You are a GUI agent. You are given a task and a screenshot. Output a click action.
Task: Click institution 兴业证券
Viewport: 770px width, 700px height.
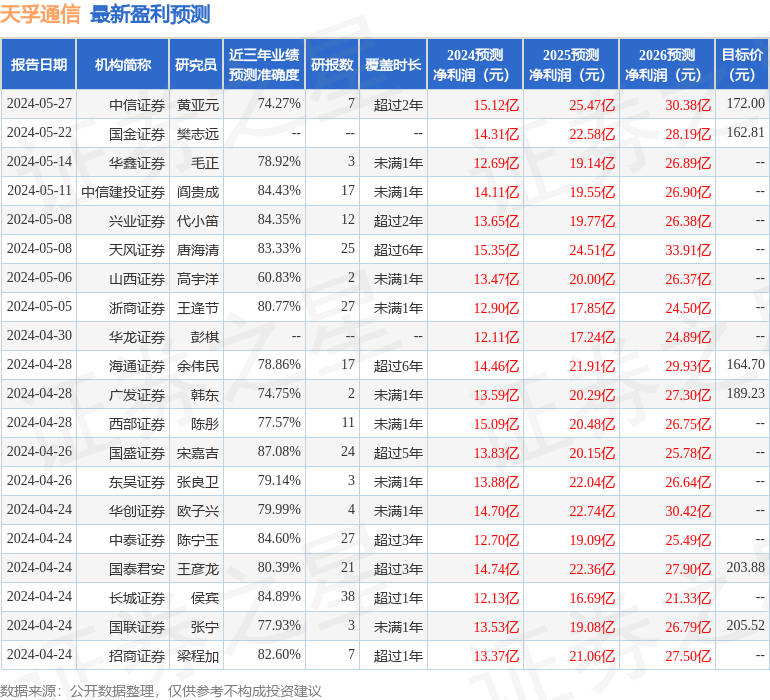[137, 221]
